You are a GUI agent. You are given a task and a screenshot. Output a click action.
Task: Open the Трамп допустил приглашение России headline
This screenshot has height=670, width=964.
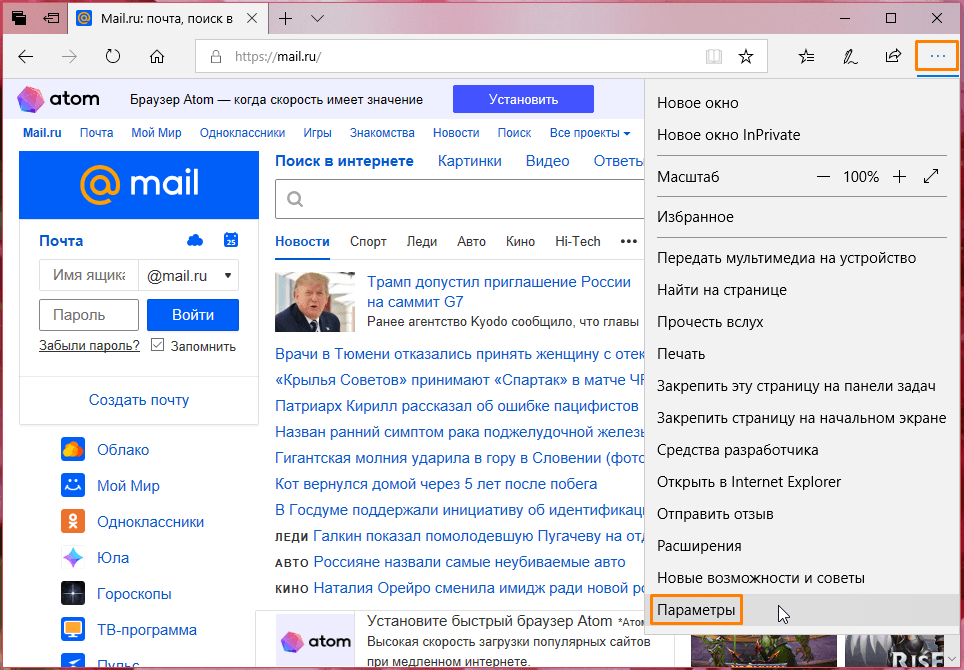(x=499, y=291)
